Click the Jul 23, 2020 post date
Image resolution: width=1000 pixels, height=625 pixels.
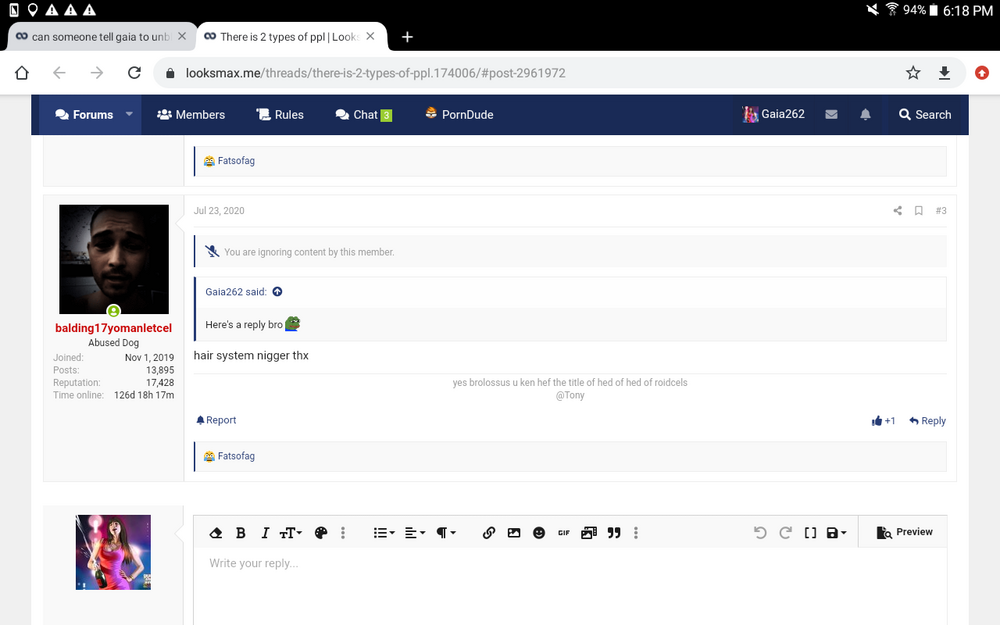[219, 210]
